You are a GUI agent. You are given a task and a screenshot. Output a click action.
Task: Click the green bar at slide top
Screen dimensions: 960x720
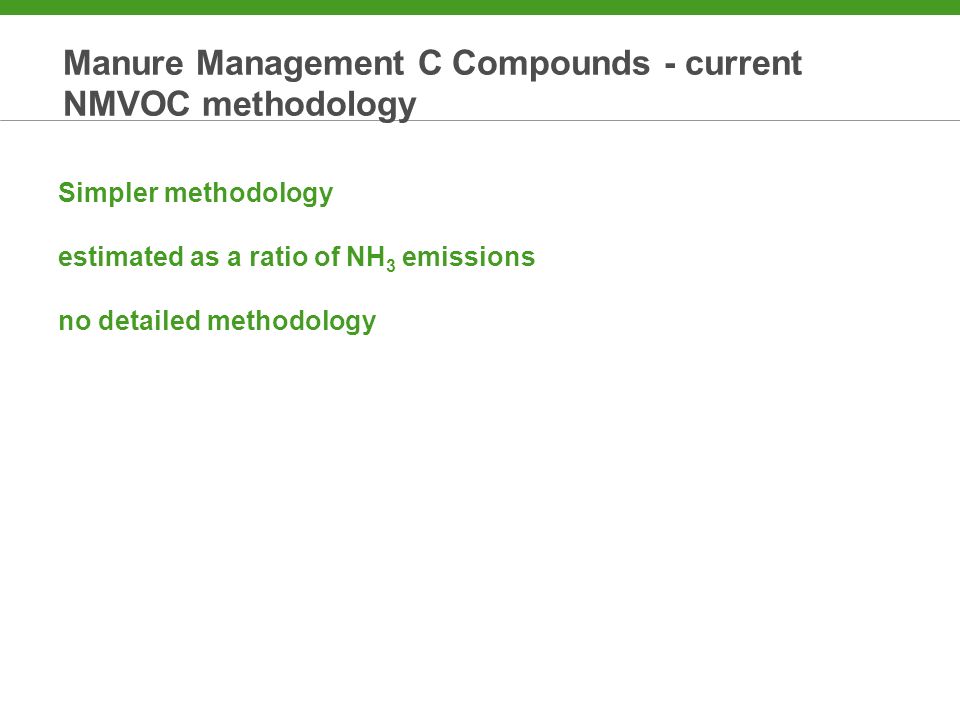coord(480,7)
